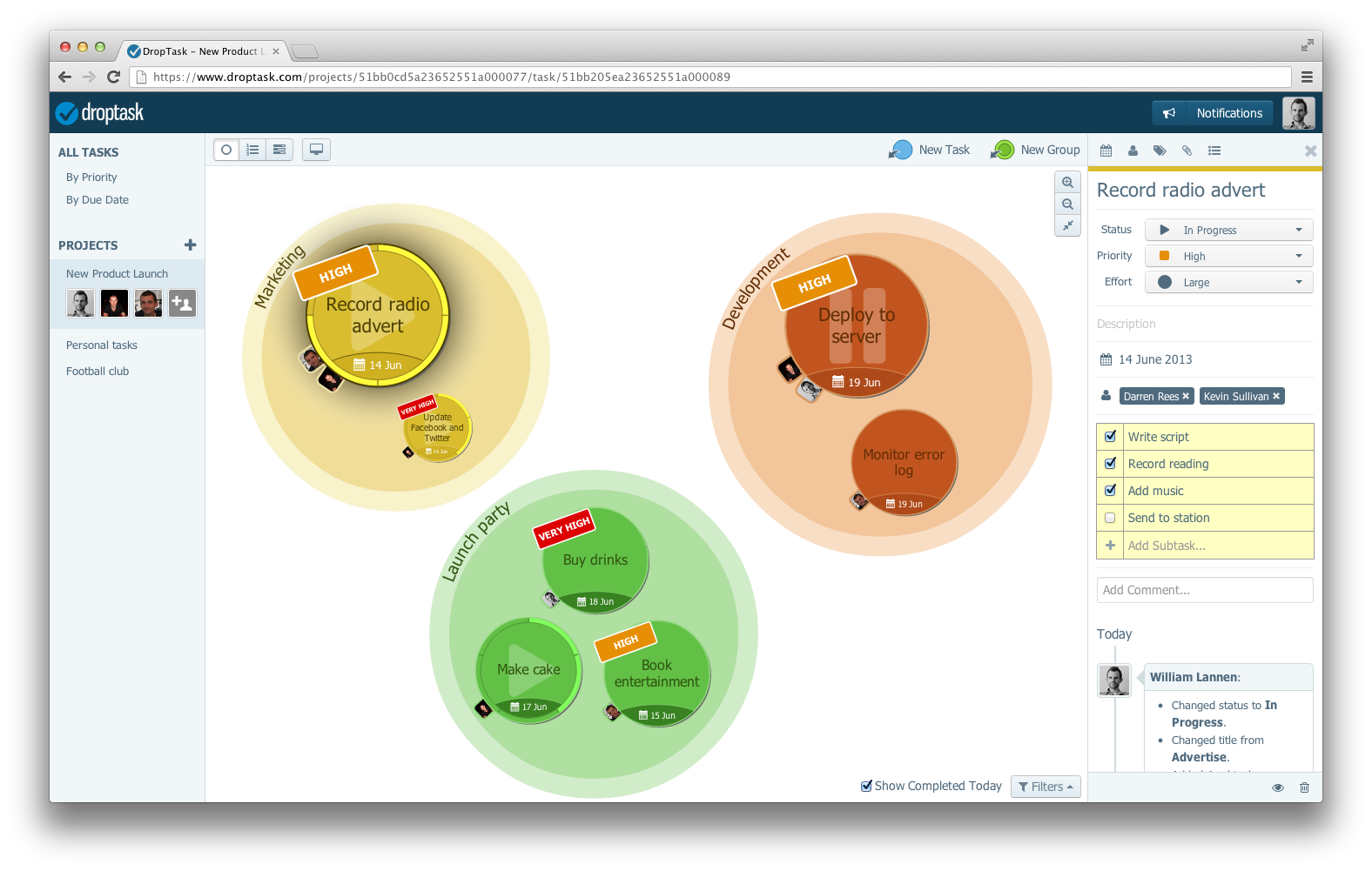Create a New Task

click(929, 150)
